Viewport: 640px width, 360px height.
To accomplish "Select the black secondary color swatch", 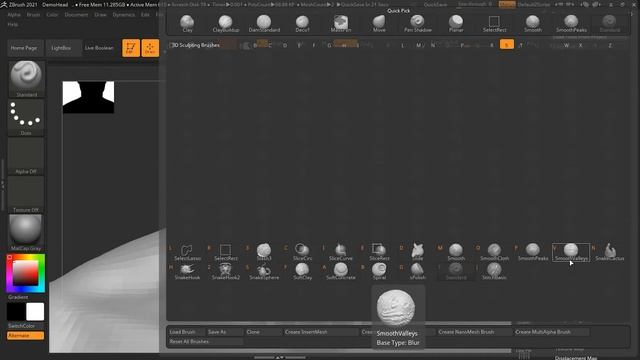I will [x=16, y=312].
